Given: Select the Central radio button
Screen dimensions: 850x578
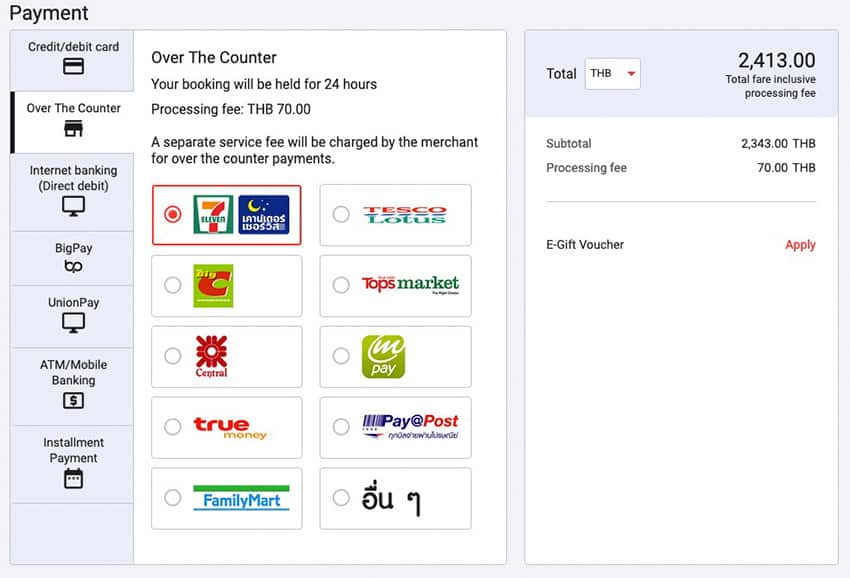Looking at the screenshot, I should pos(173,356).
